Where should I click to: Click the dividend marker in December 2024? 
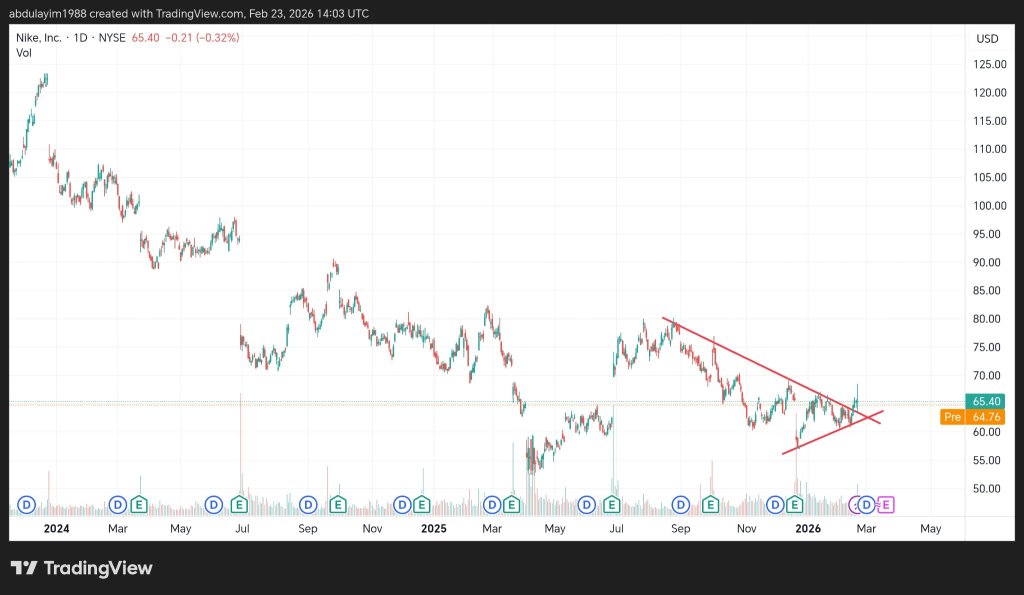pyautogui.click(x=402, y=505)
